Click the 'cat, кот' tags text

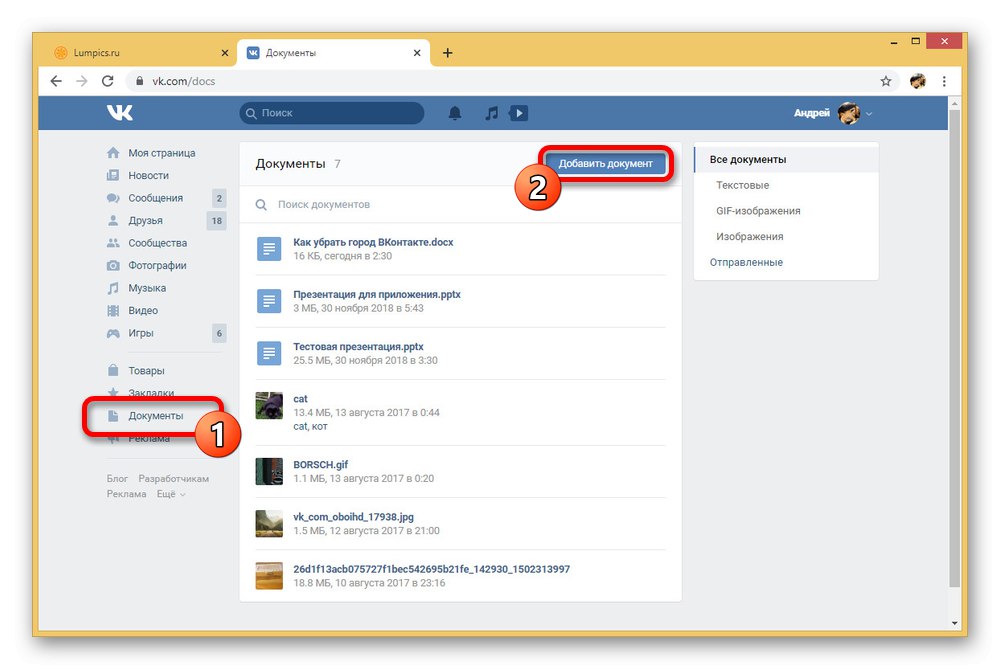(310, 427)
